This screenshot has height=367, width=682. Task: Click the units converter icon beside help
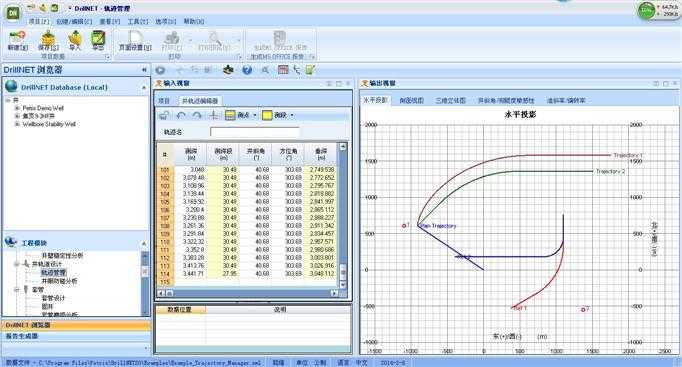tap(228, 70)
